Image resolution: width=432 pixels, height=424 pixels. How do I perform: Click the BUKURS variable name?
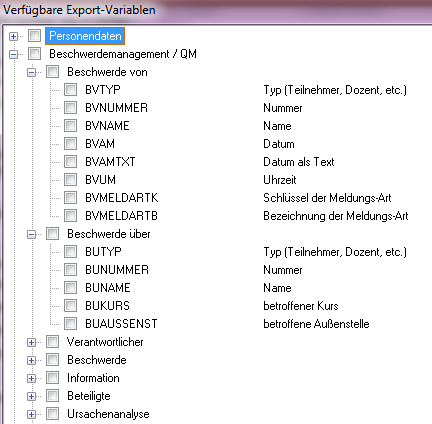click(x=107, y=306)
